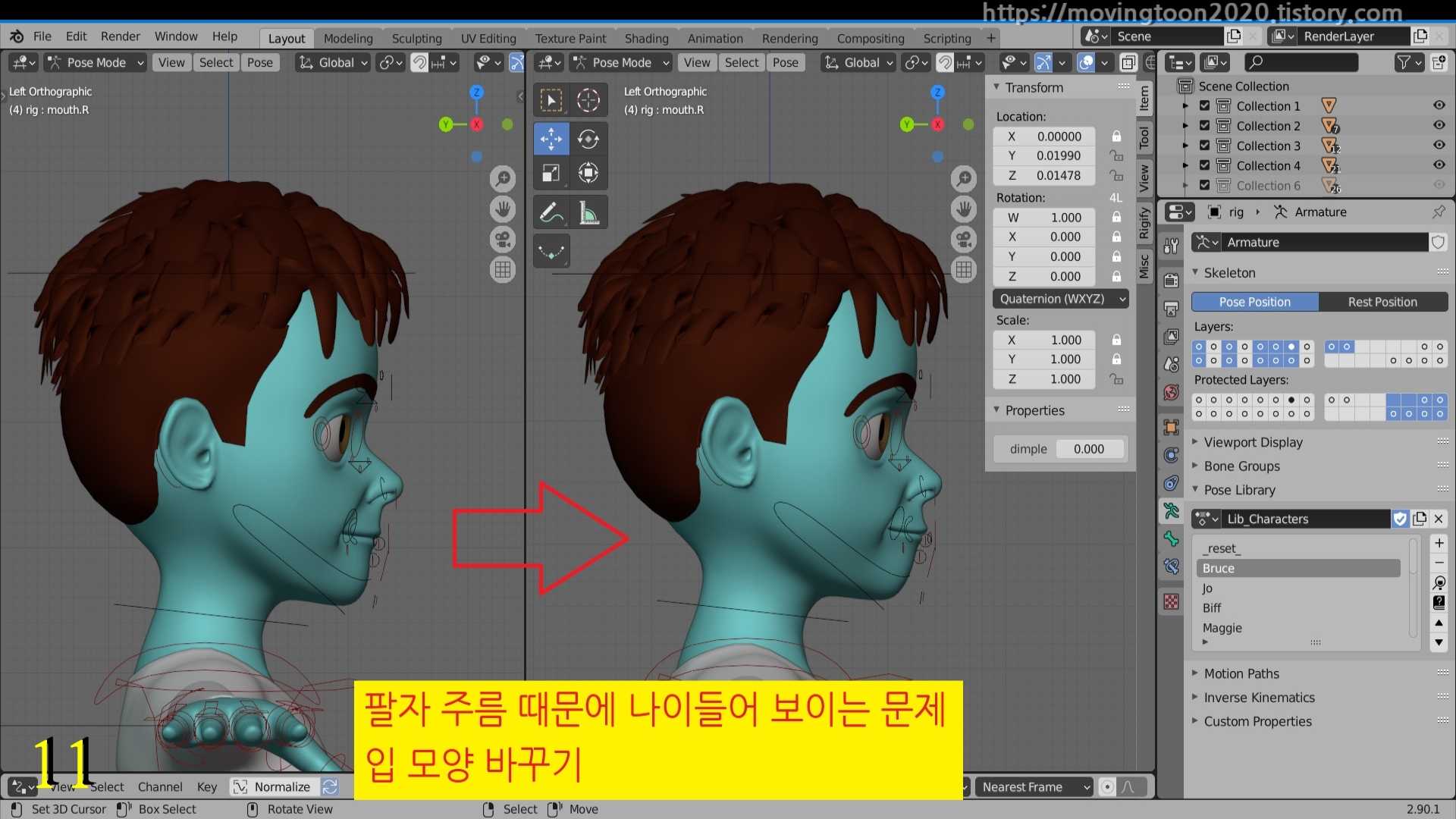The image size is (1456, 819).
Task: Uncheck Collection 1 checkbox
Action: tap(1204, 106)
